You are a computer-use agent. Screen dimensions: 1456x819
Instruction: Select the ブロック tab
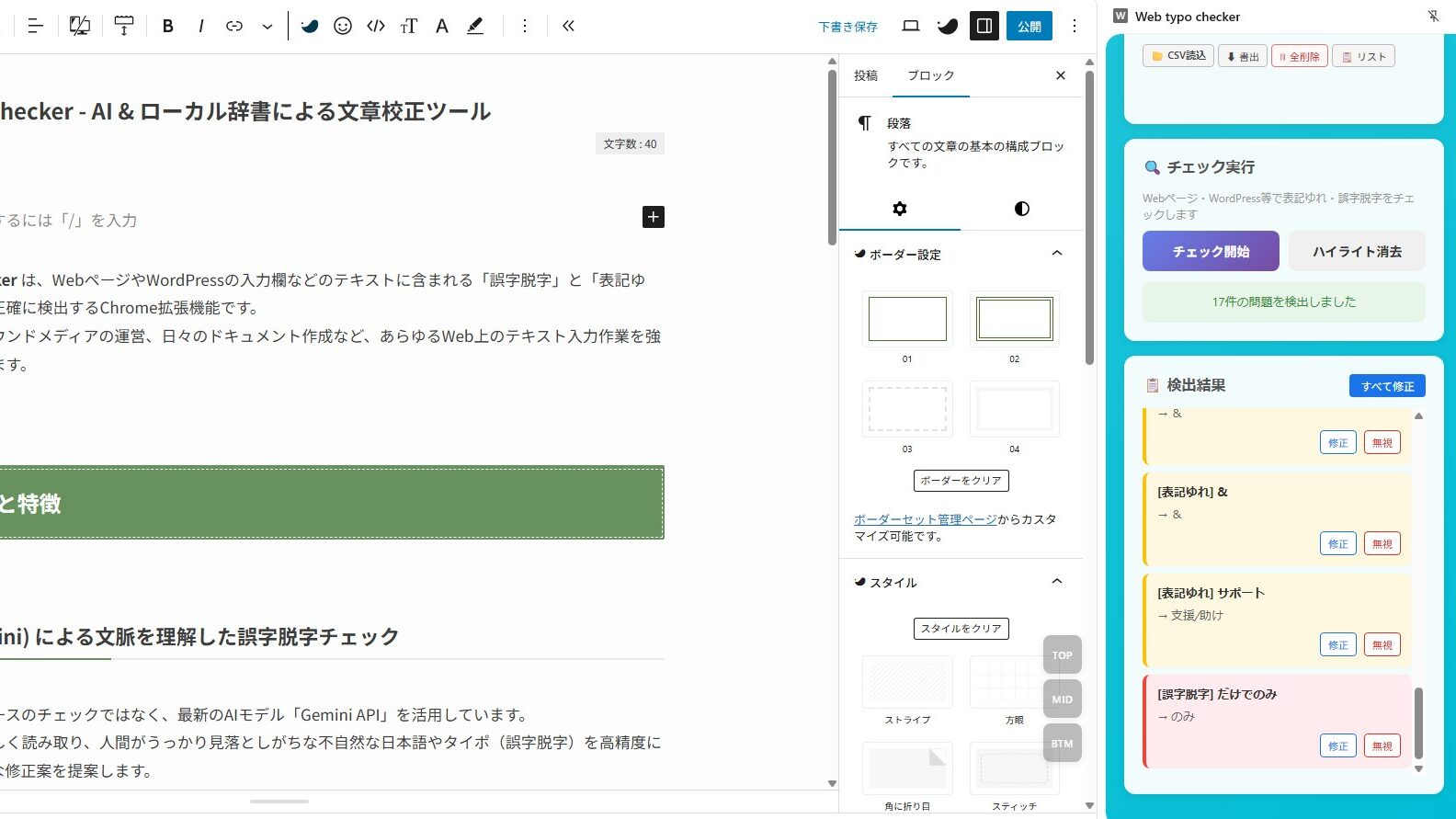930,75
